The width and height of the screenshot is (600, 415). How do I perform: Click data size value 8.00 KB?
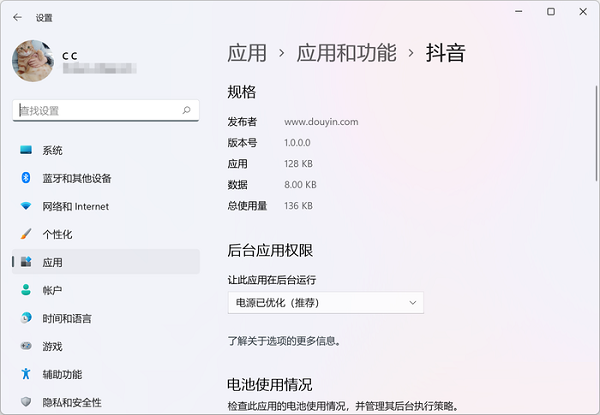(x=300, y=185)
